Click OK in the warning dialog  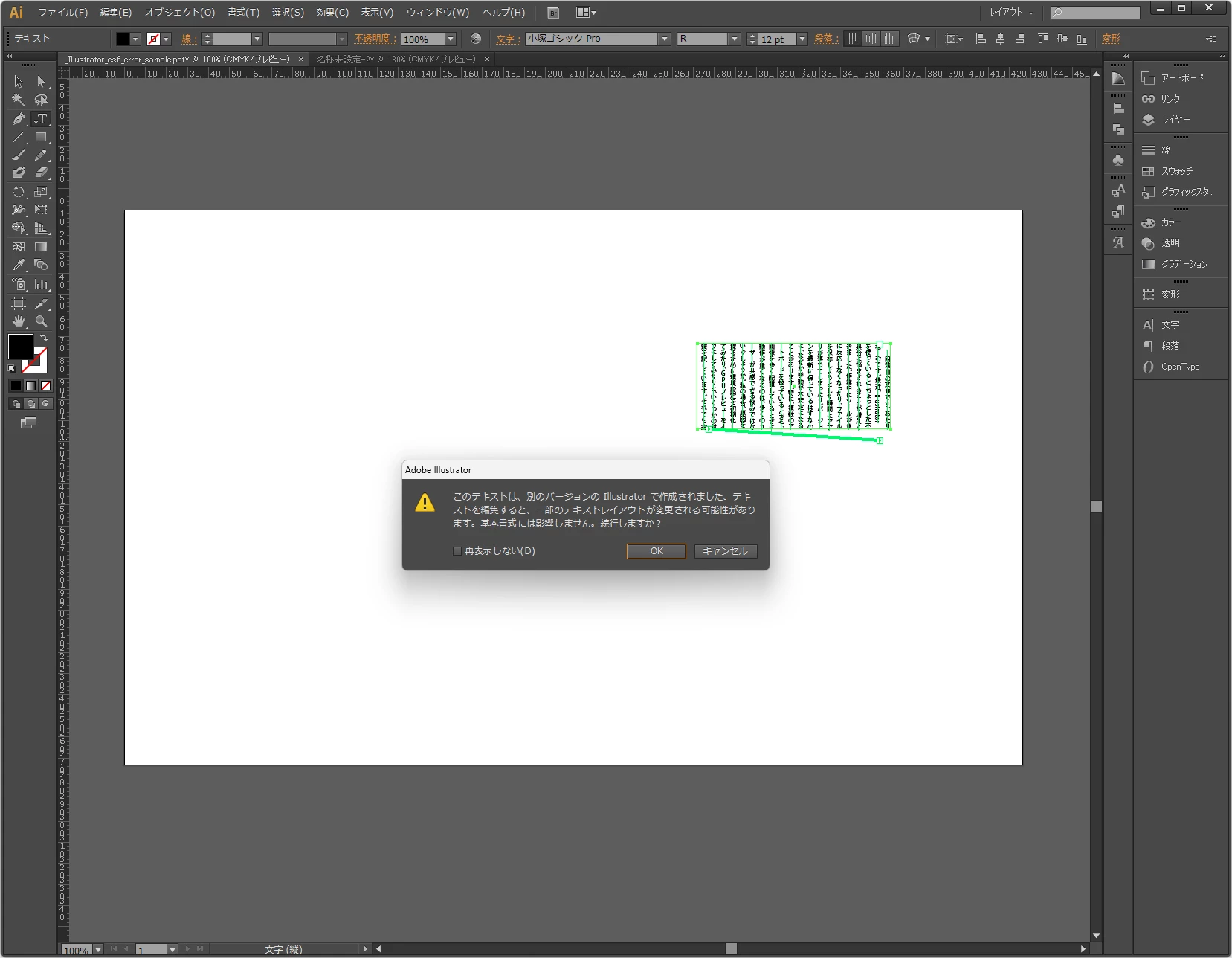[657, 551]
